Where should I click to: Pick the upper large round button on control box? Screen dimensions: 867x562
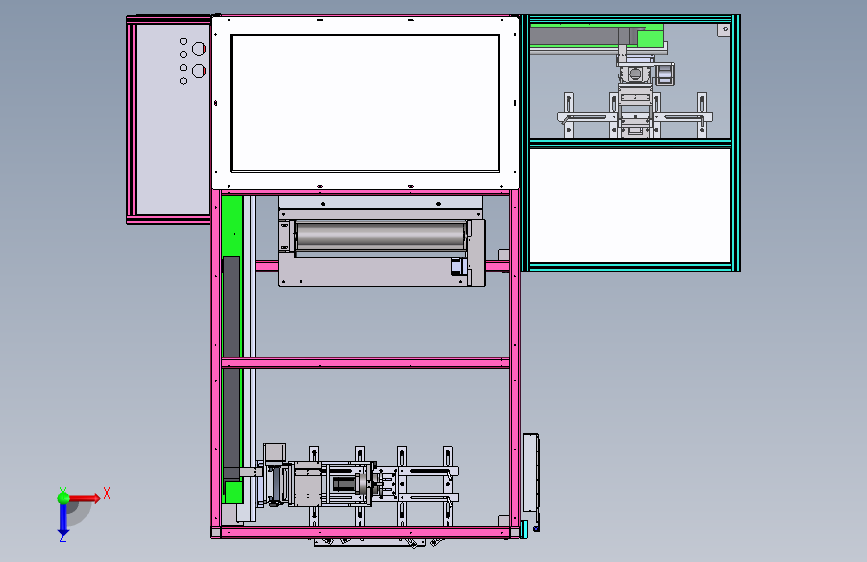199,49
